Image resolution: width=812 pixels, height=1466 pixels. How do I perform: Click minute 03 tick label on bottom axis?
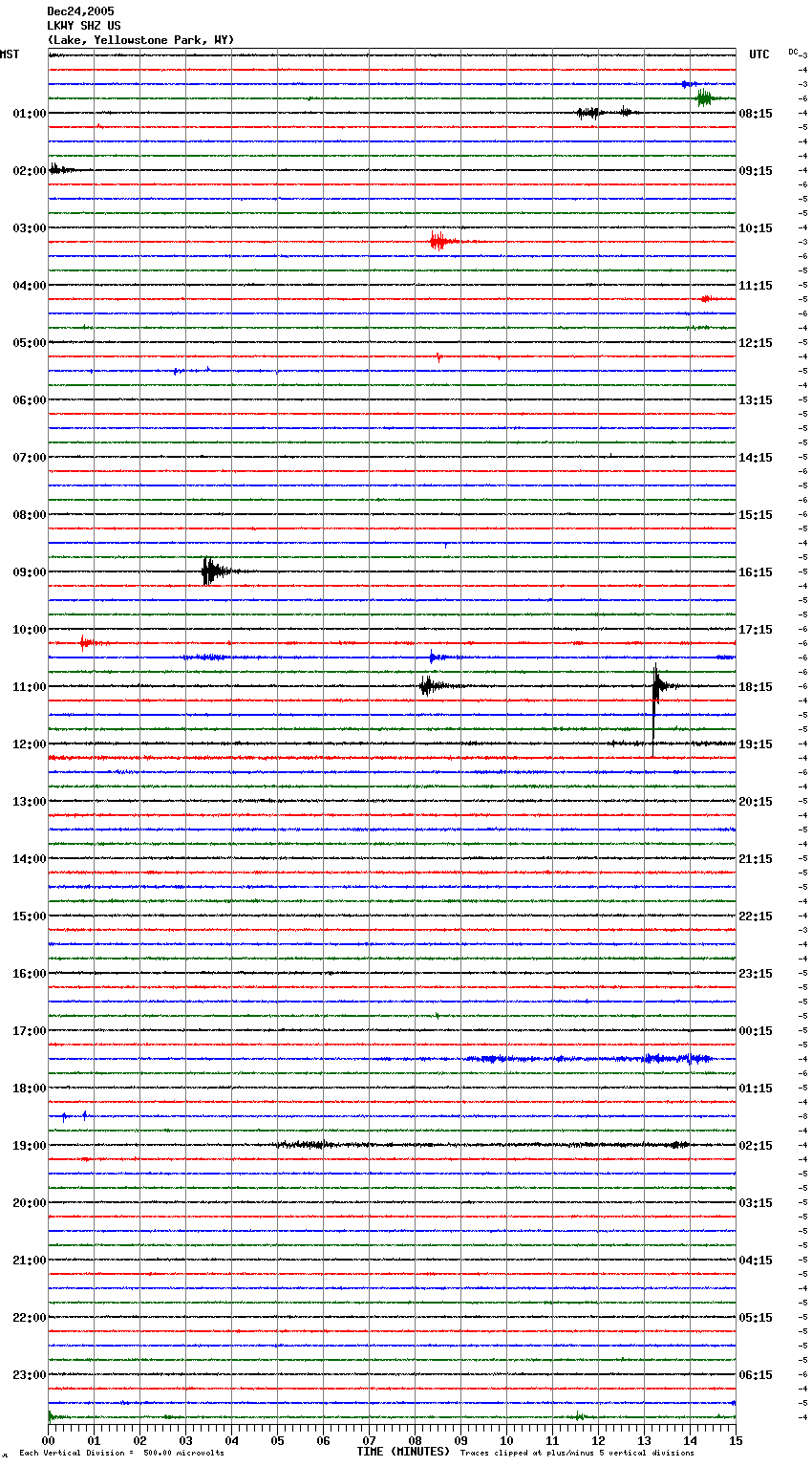click(x=185, y=1441)
